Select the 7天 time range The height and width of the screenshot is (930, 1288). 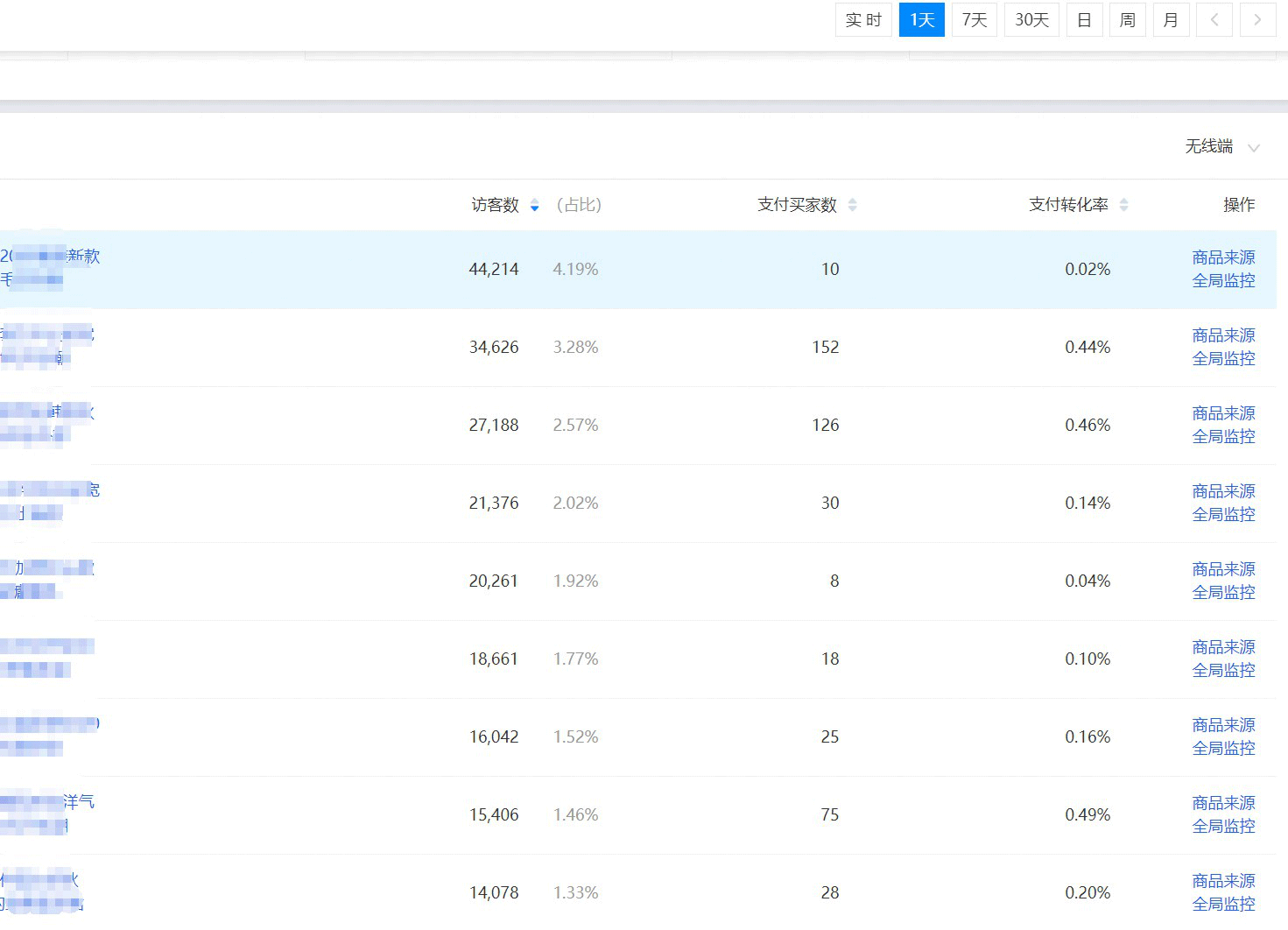point(974,20)
